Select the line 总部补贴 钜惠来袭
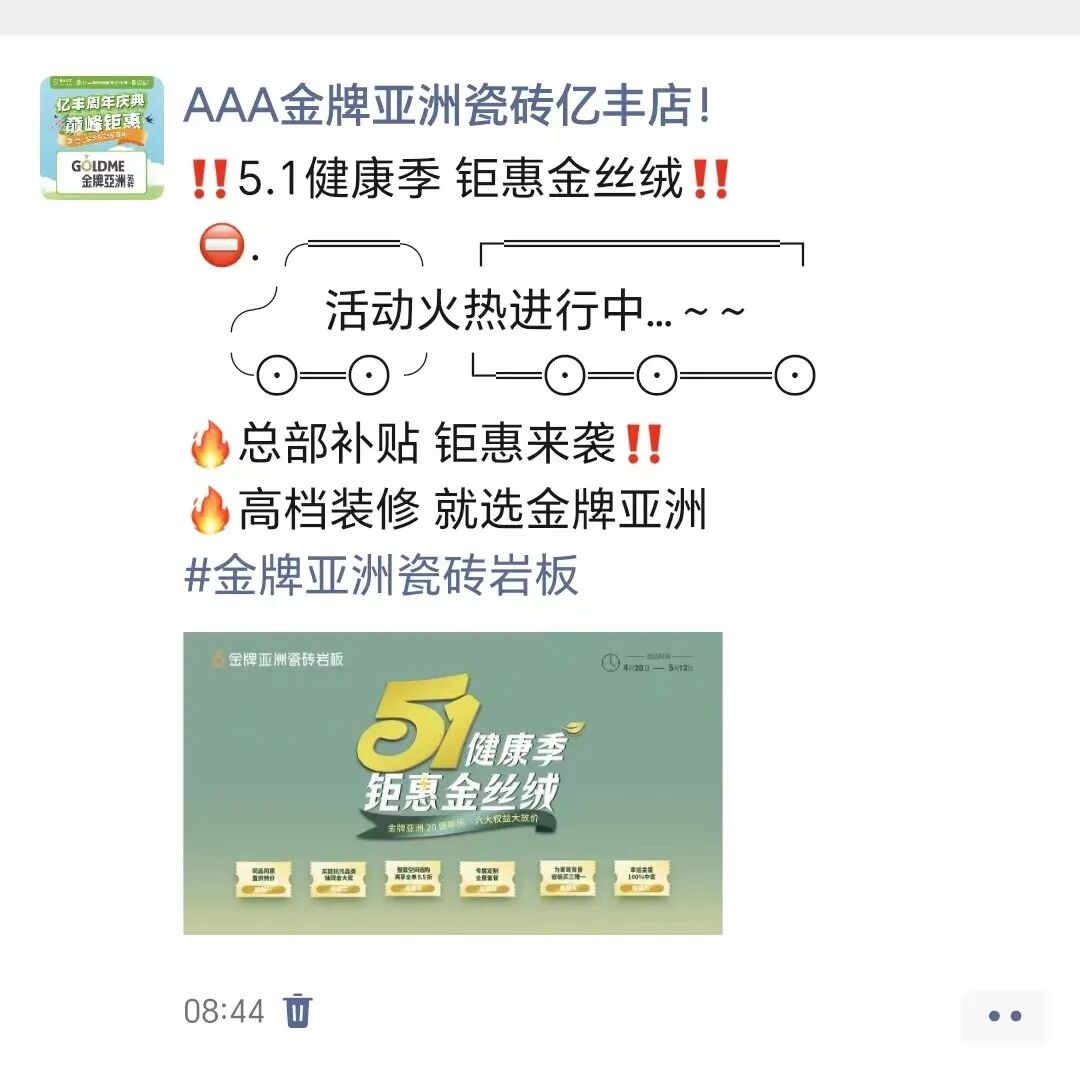The width and height of the screenshot is (1080, 1080). point(427,443)
